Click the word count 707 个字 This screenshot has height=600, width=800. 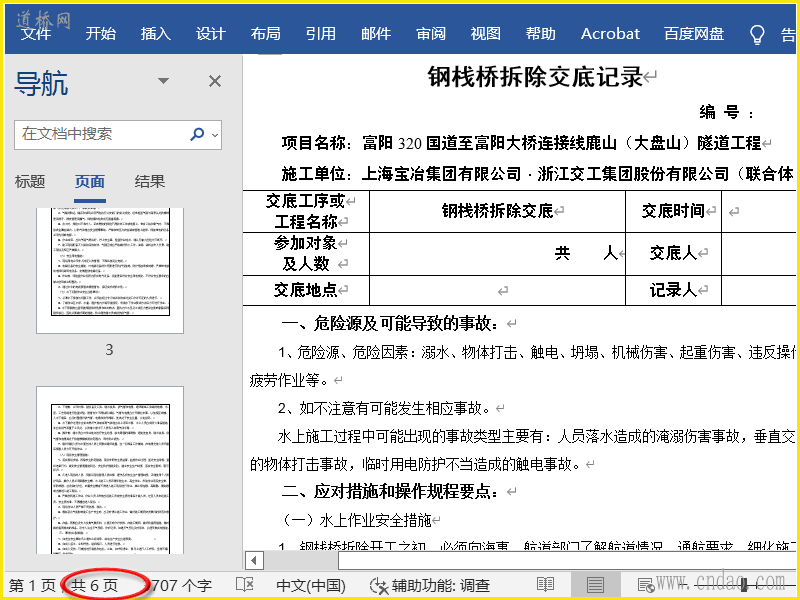pos(180,585)
